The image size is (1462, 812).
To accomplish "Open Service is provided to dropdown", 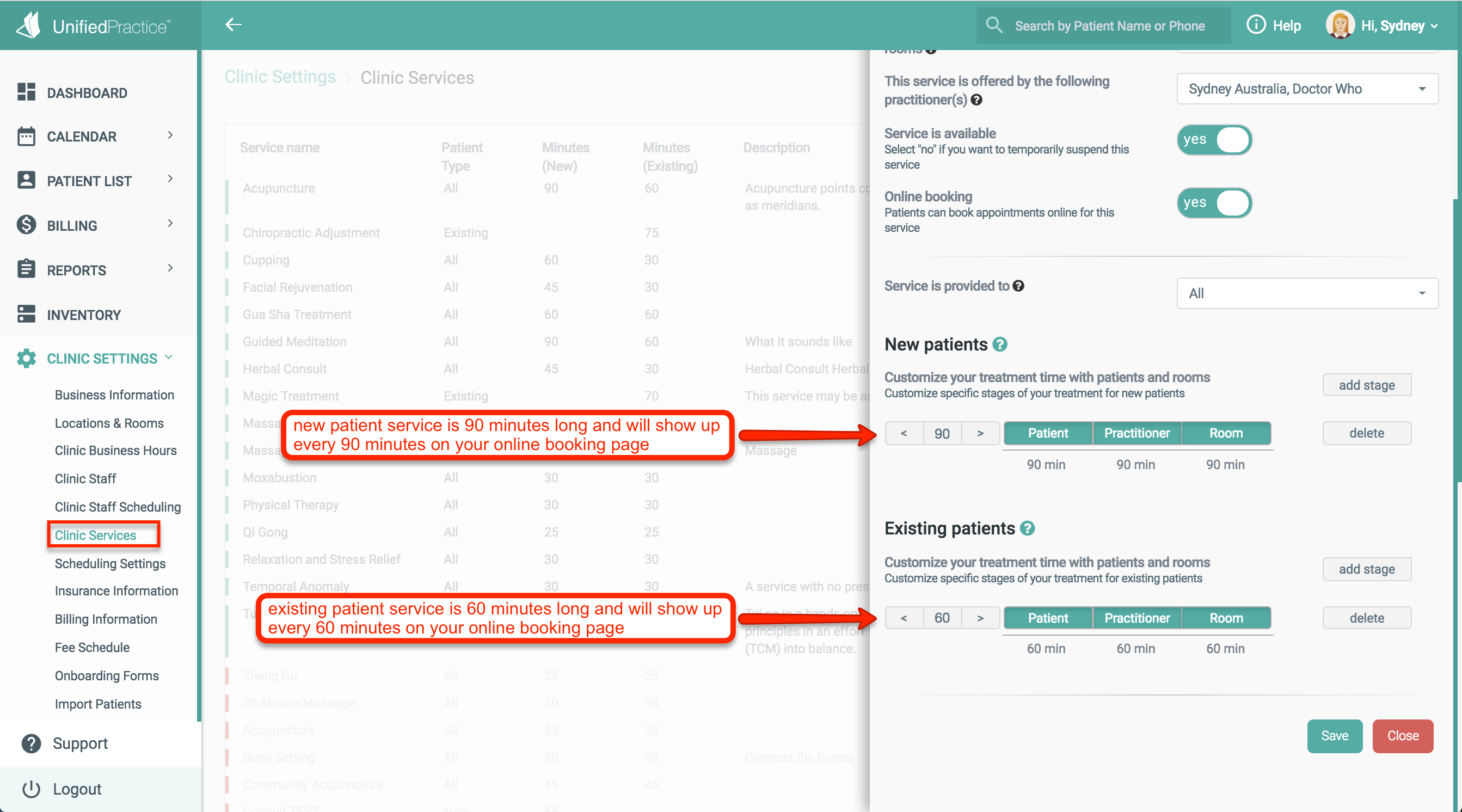I will (x=1306, y=293).
